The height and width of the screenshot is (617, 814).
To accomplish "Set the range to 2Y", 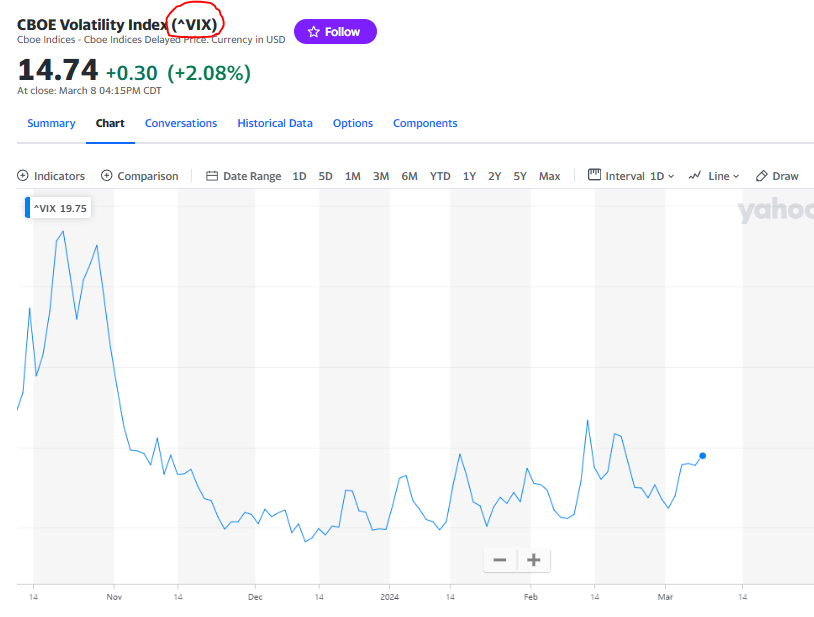I will click(495, 176).
